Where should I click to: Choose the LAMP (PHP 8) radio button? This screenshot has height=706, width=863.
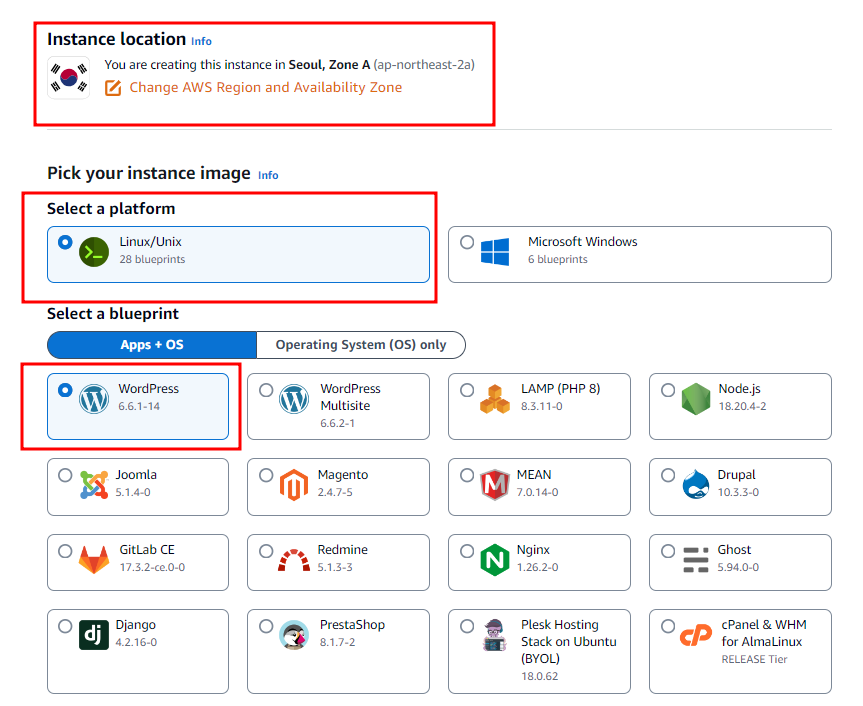click(x=467, y=390)
